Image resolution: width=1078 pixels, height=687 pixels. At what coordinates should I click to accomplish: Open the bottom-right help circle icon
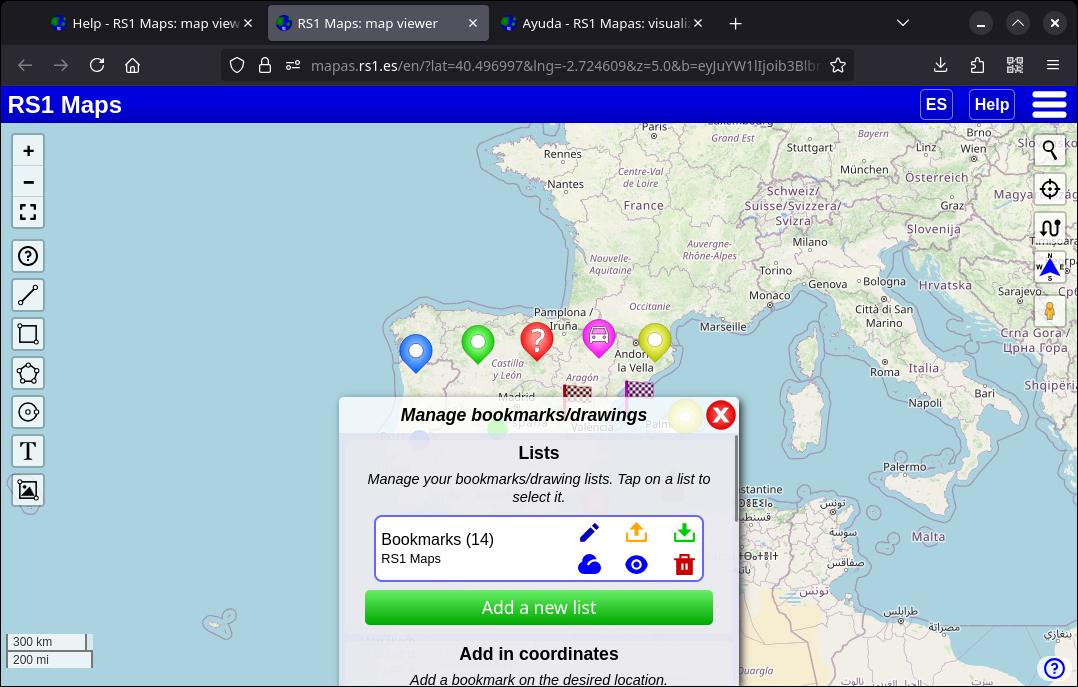pos(1054,668)
